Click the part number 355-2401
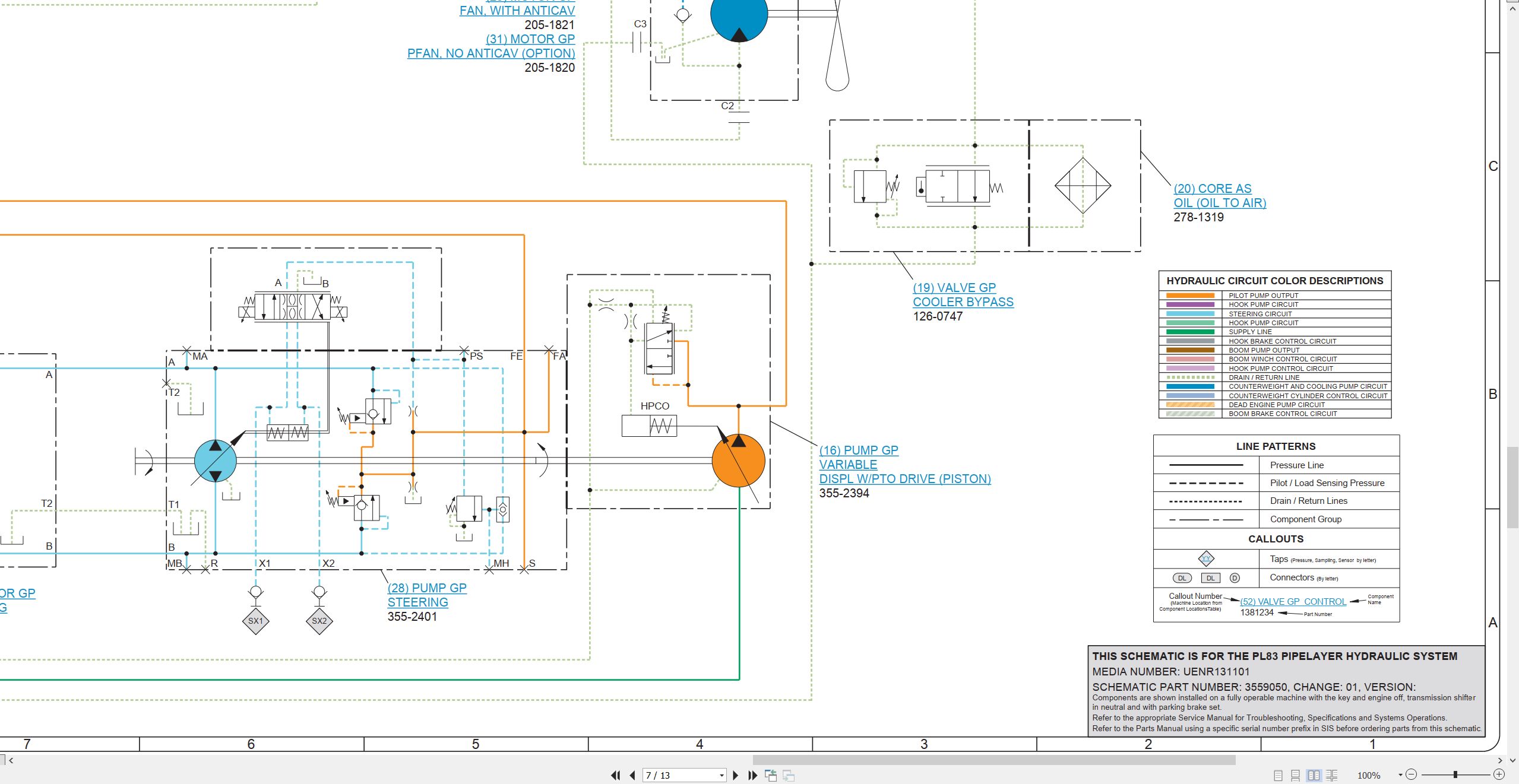 click(x=412, y=617)
